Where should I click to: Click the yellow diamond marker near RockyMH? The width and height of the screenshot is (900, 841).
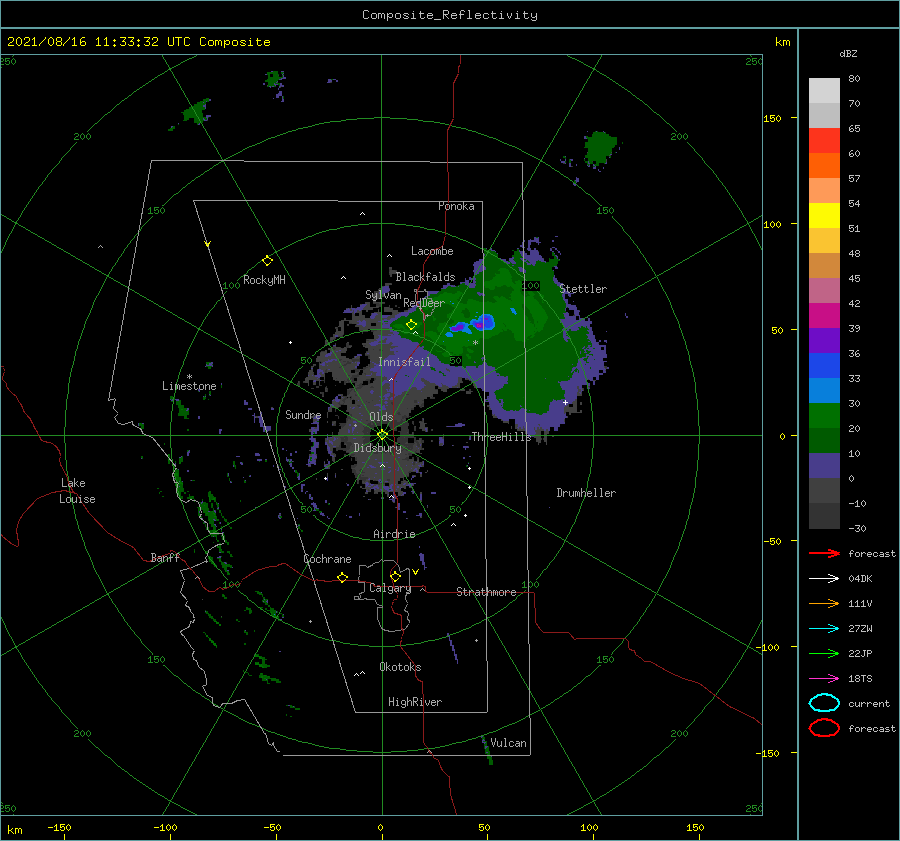coord(267,261)
